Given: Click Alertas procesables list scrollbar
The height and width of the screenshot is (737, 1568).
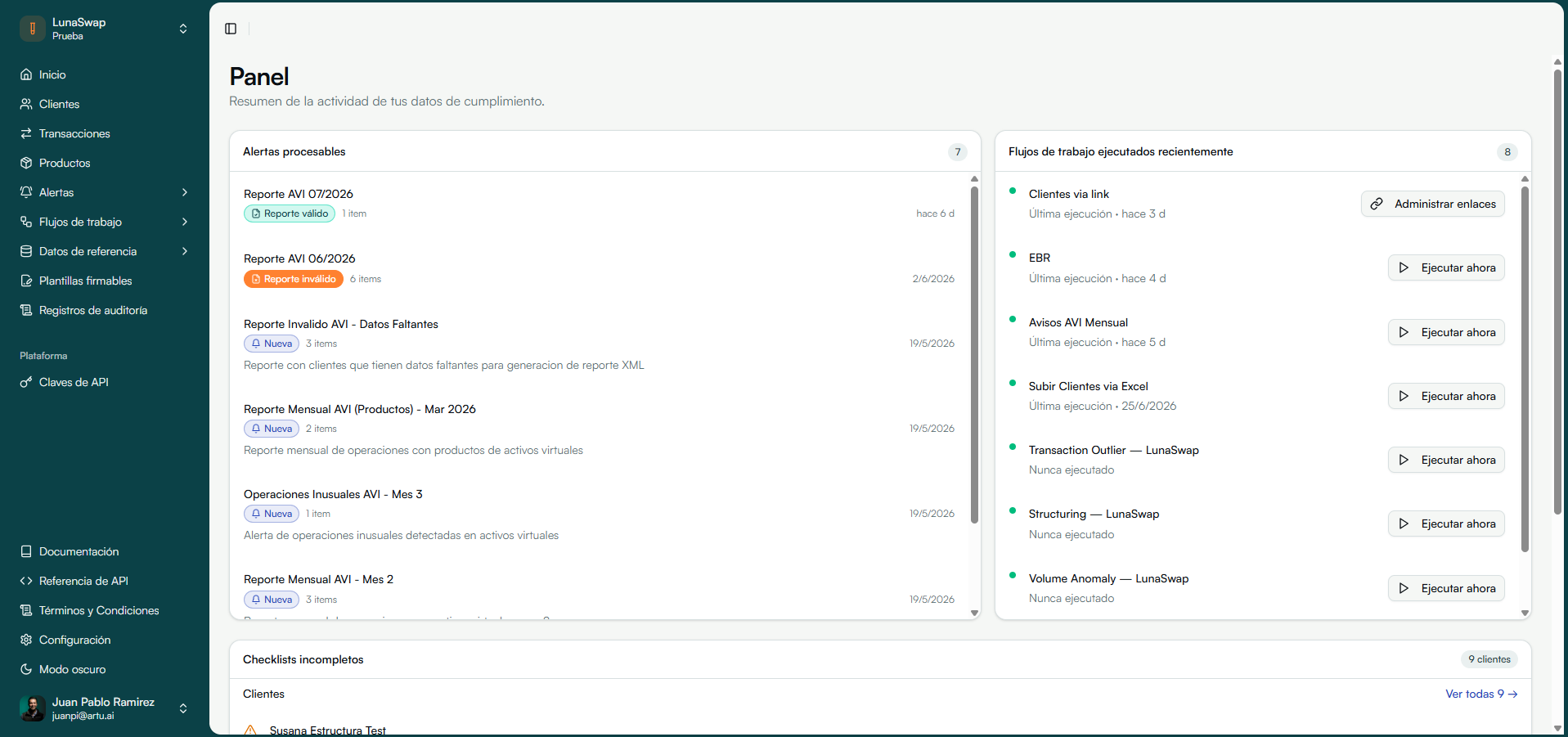Looking at the screenshot, I should [x=974, y=354].
